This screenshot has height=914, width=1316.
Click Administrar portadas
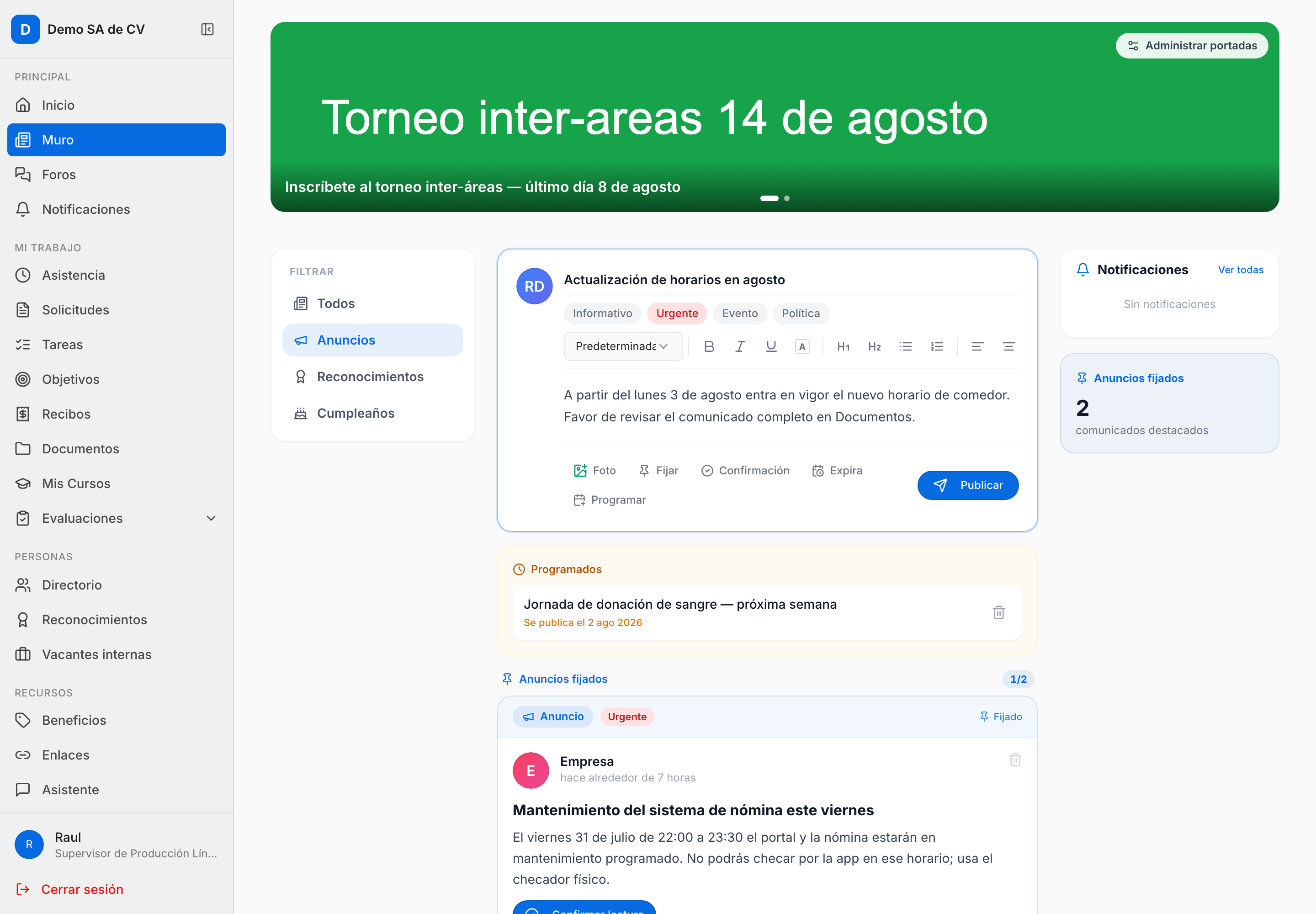[x=1192, y=46]
